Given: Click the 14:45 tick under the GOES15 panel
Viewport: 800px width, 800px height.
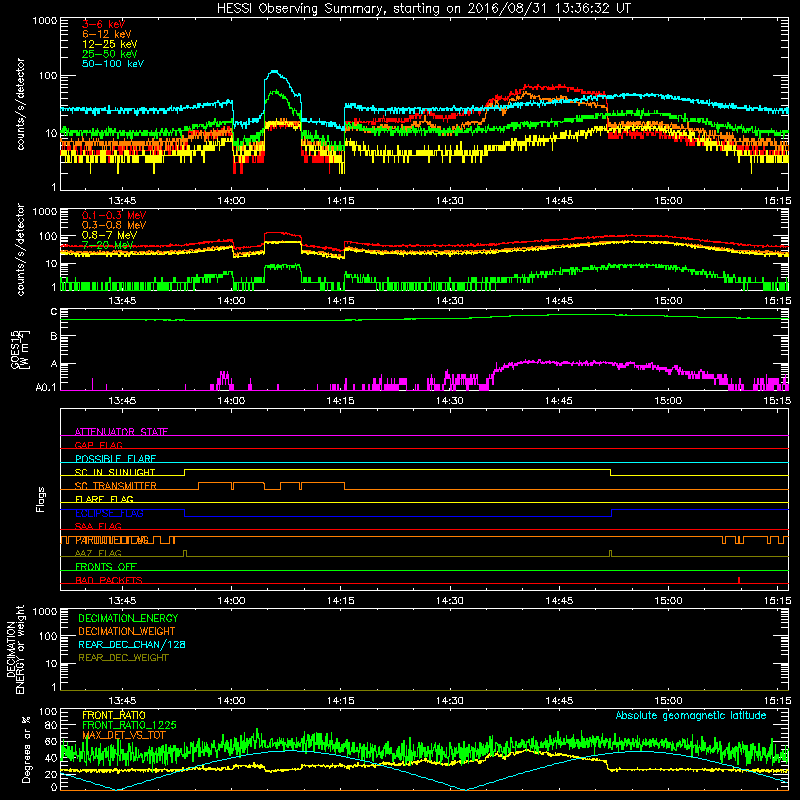Looking at the screenshot, I should pyautogui.click(x=559, y=401).
